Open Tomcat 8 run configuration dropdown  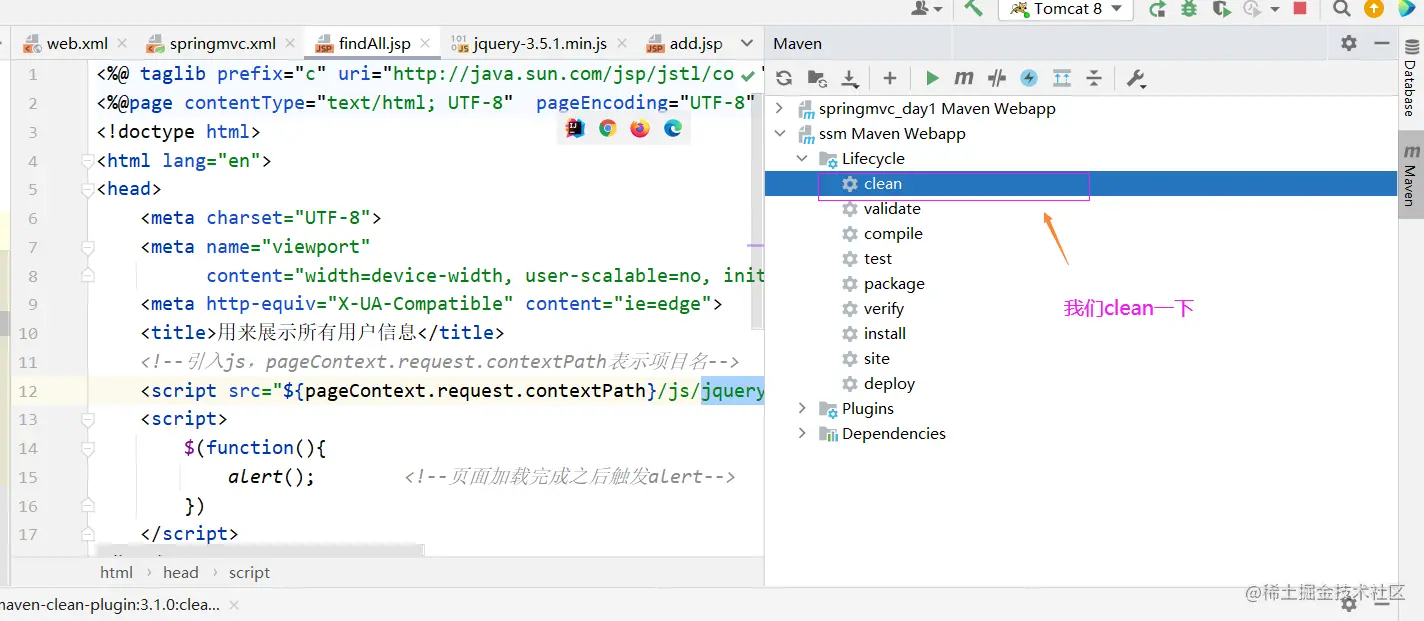pos(1066,9)
